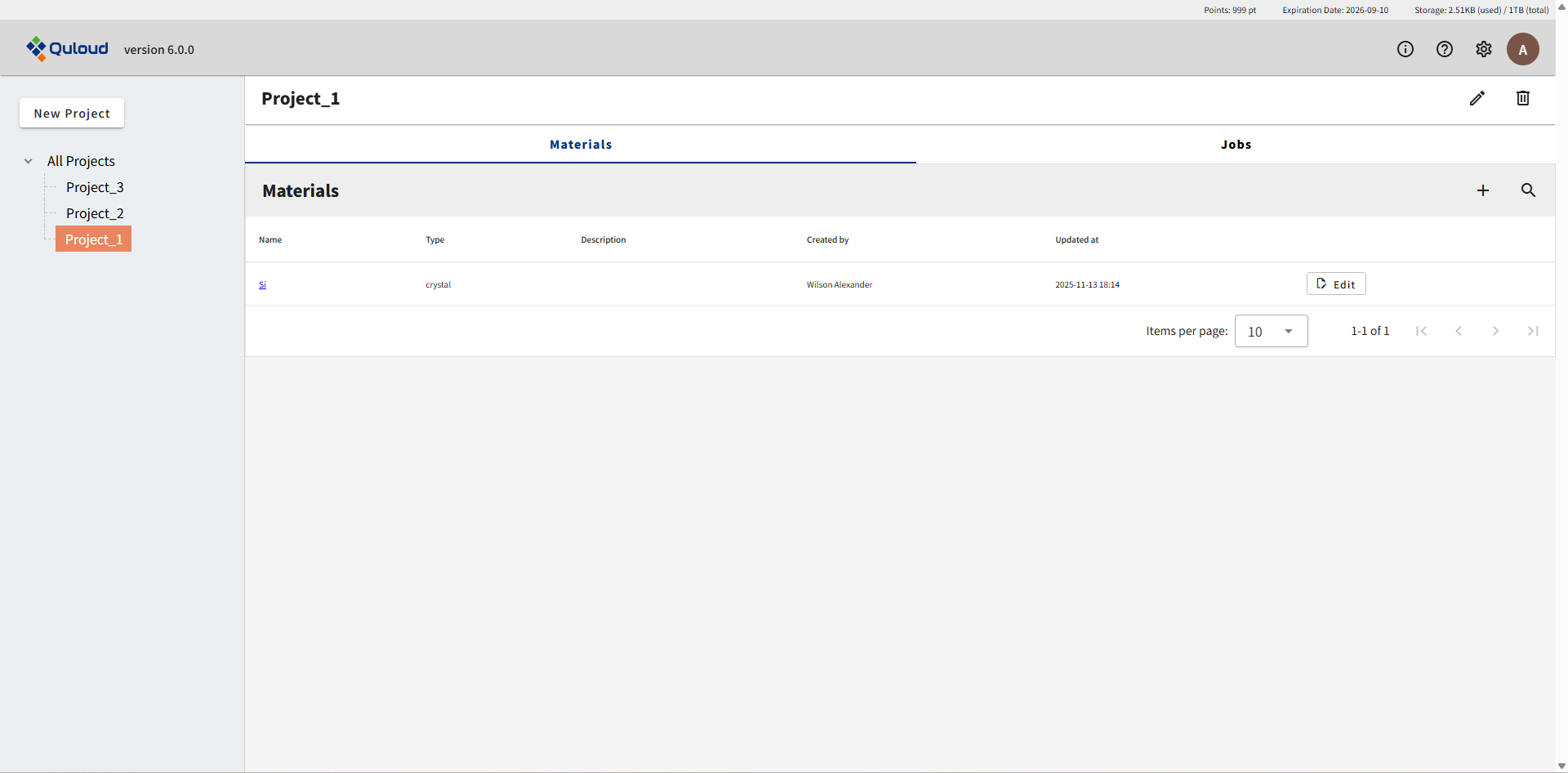Click the New Project button
The image size is (1568, 773).
coord(72,114)
